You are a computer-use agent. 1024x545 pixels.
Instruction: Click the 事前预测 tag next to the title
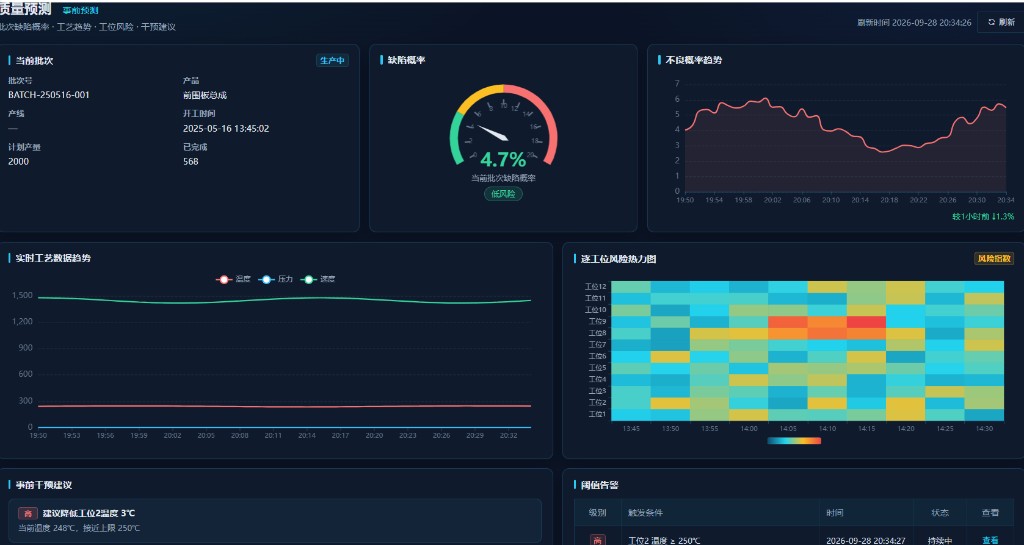pyautogui.click(x=80, y=10)
